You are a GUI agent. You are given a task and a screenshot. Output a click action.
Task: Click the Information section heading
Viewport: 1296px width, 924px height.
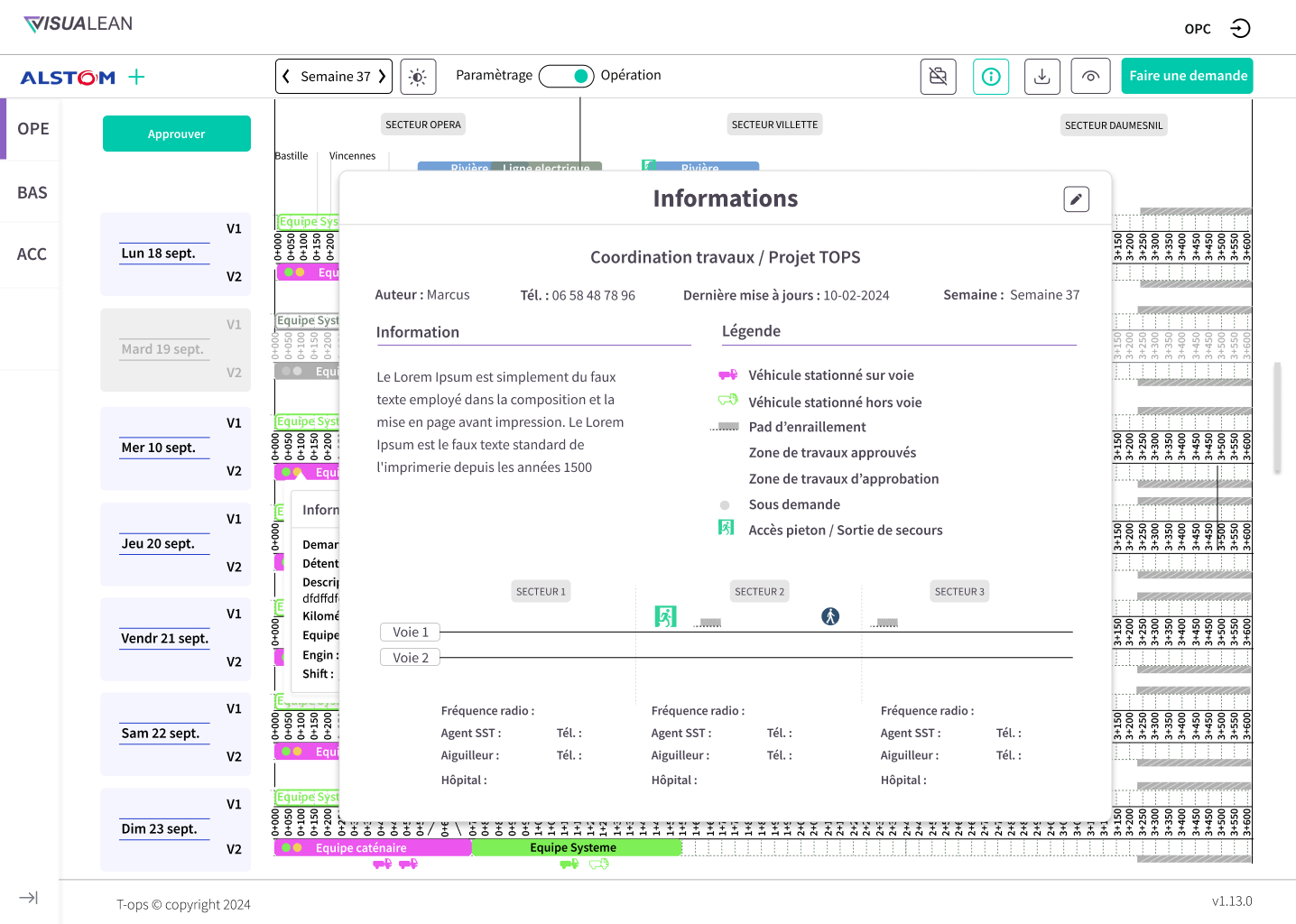tap(418, 332)
